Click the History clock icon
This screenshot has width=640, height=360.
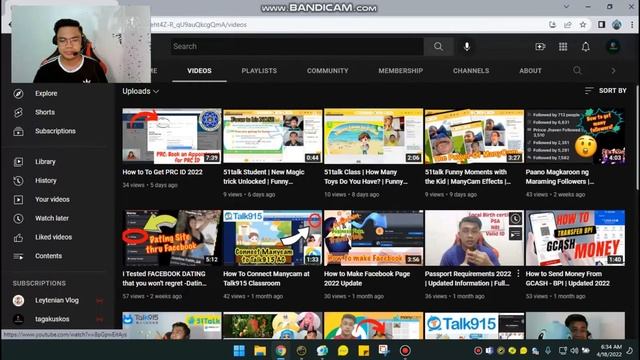[x=18, y=181]
